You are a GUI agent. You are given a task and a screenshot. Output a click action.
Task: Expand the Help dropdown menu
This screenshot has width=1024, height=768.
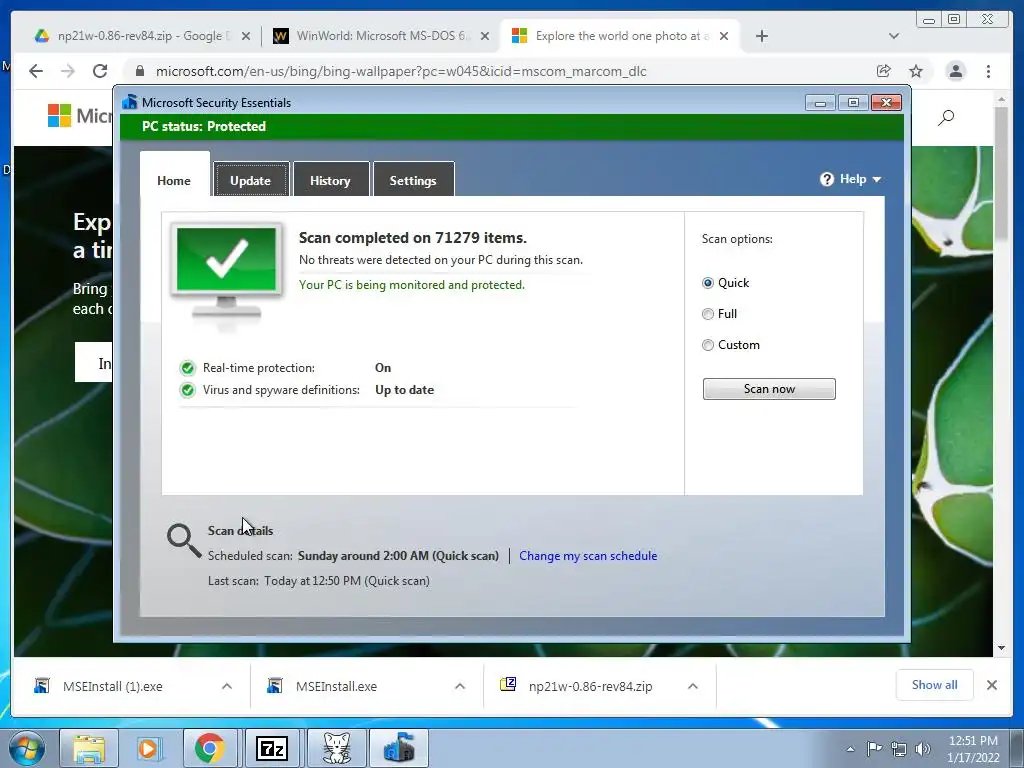click(850, 179)
